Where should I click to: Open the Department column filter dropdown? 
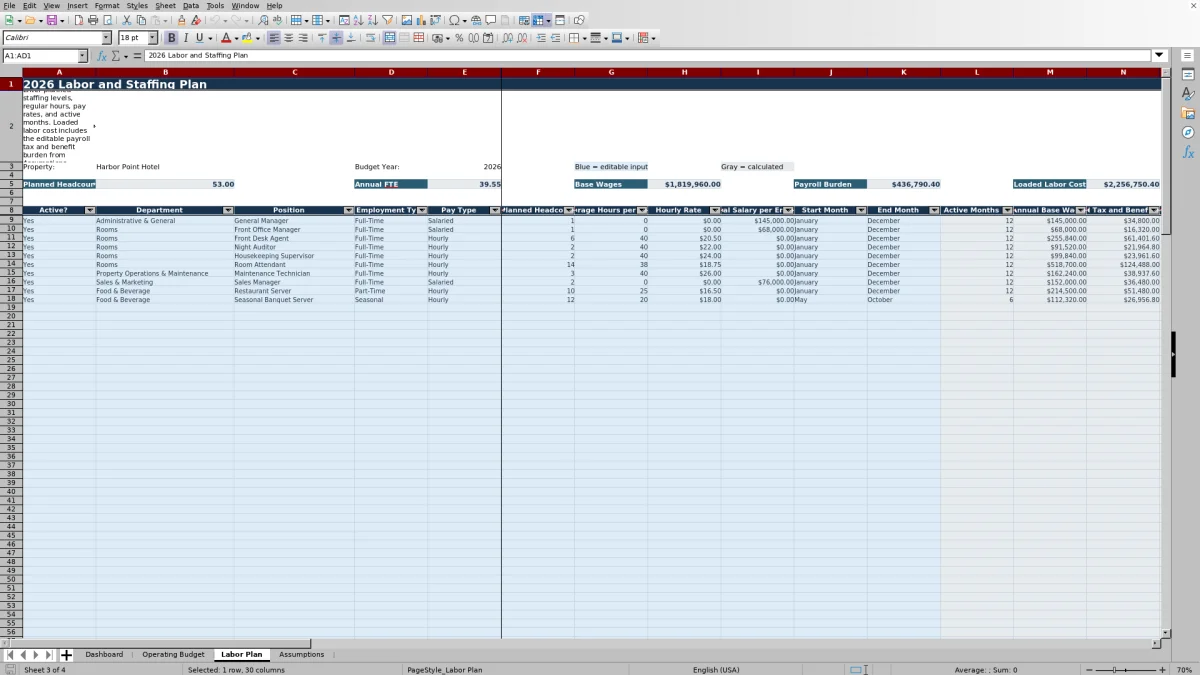click(x=228, y=211)
